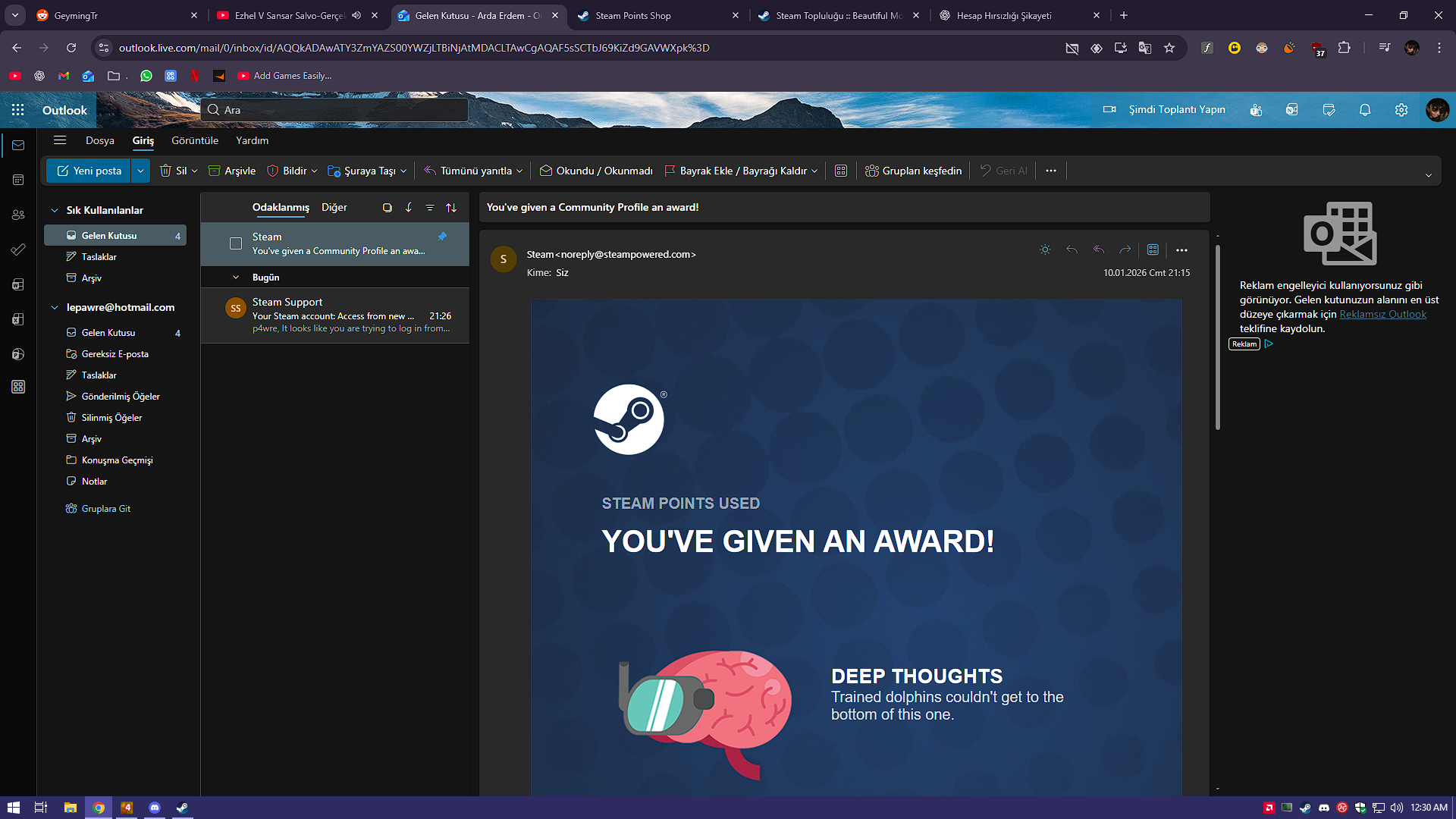Open the Dosya menu

tap(100, 140)
